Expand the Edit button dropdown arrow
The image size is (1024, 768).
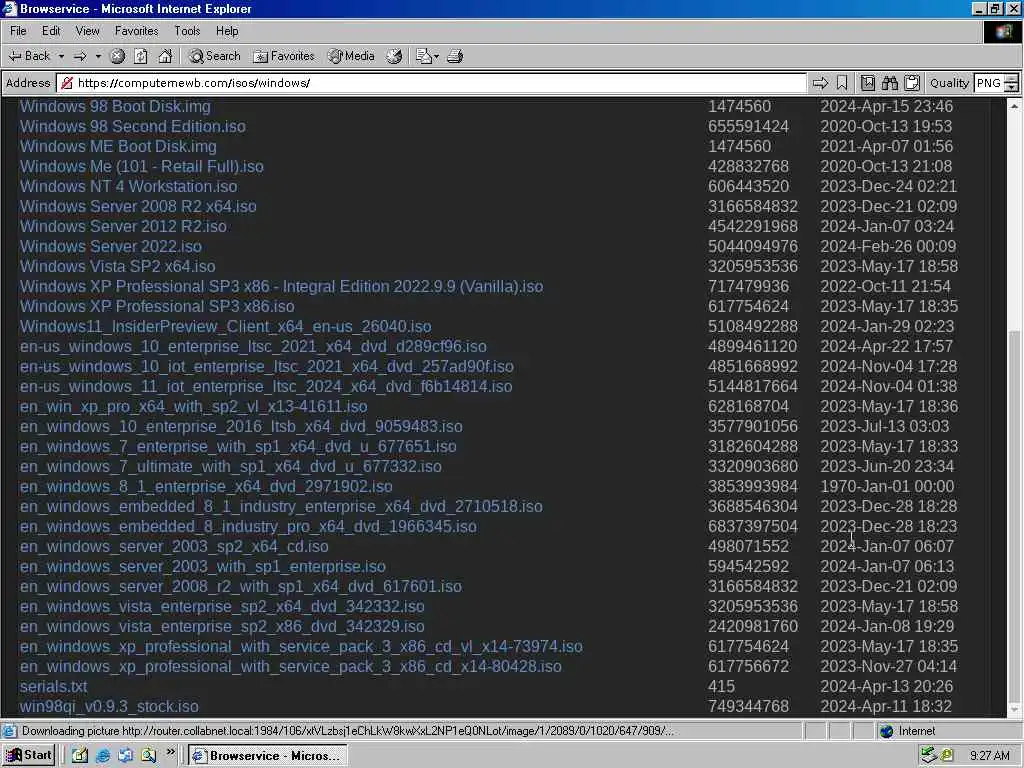[436, 56]
